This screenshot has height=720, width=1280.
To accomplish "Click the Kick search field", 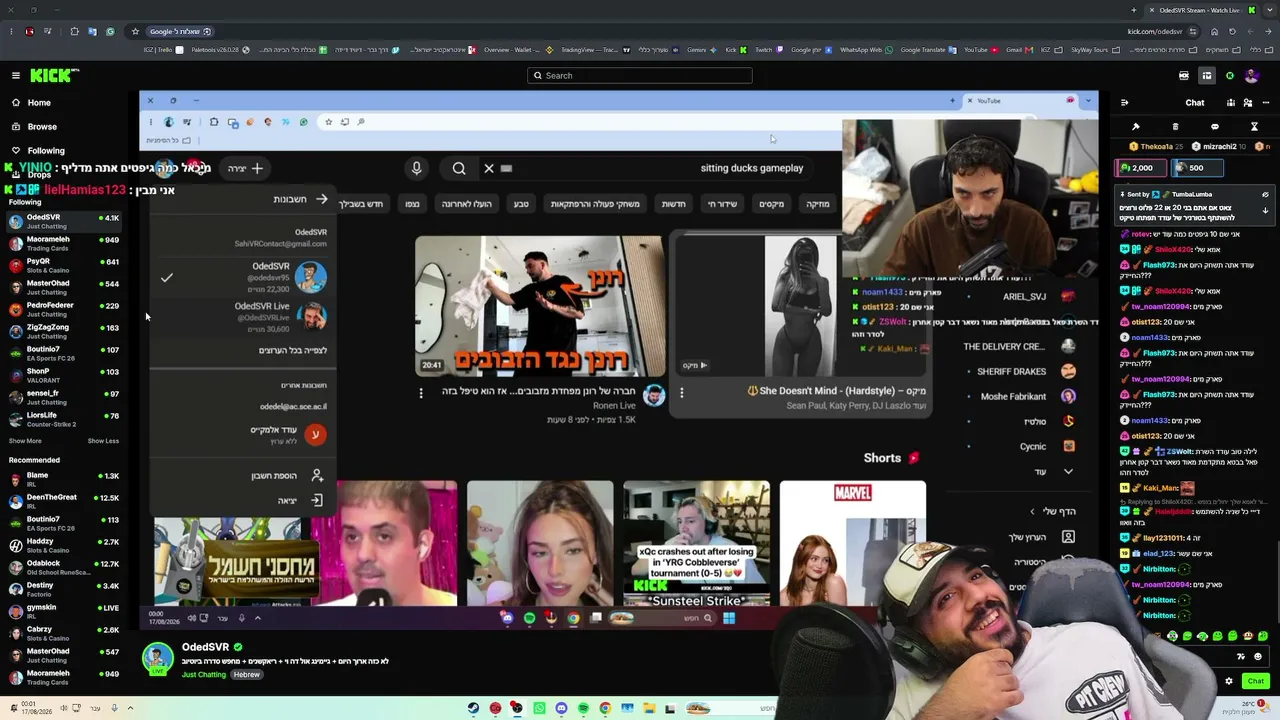I will click(x=640, y=76).
